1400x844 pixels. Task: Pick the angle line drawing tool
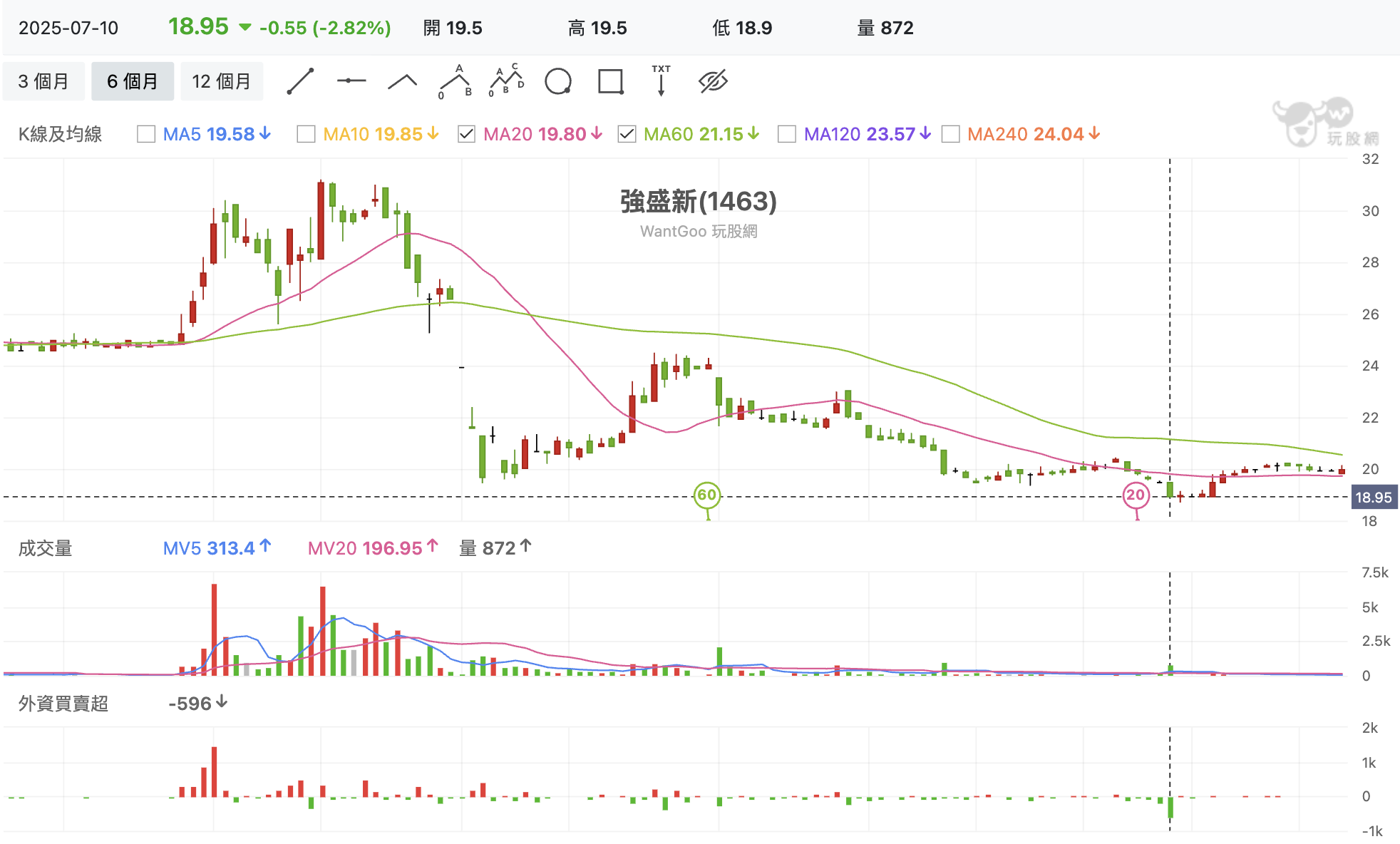click(x=401, y=81)
